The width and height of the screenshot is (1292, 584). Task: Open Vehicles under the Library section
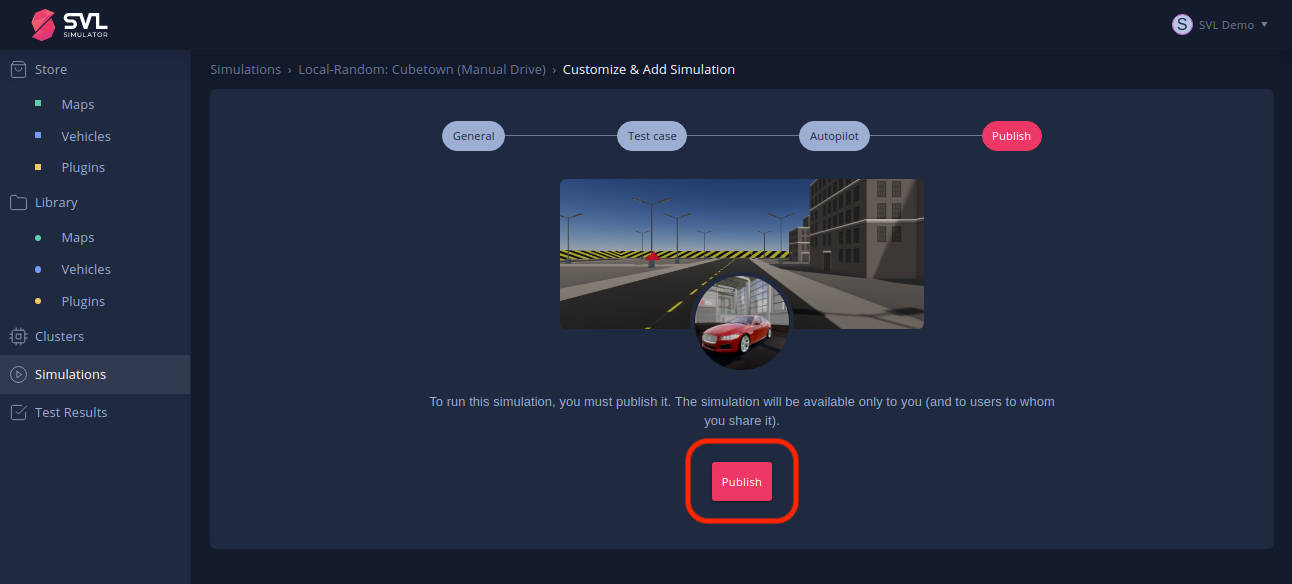[x=86, y=269]
